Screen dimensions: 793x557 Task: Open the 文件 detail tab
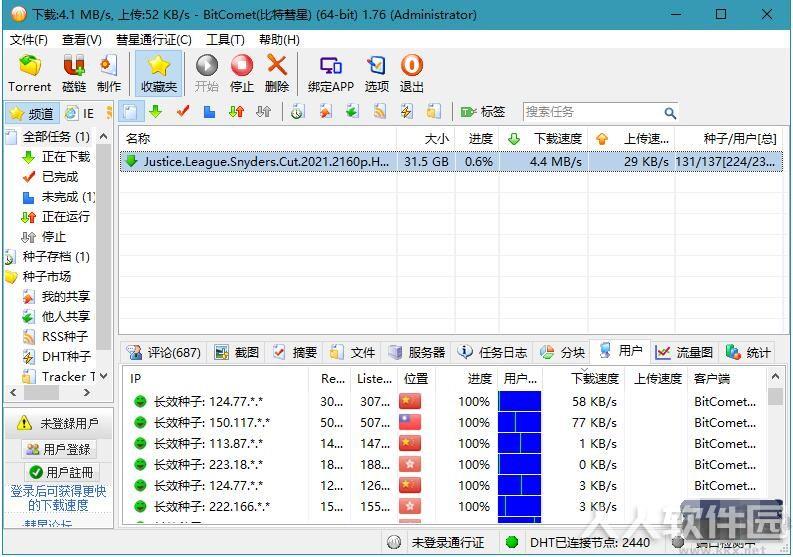tap(353, 352)
